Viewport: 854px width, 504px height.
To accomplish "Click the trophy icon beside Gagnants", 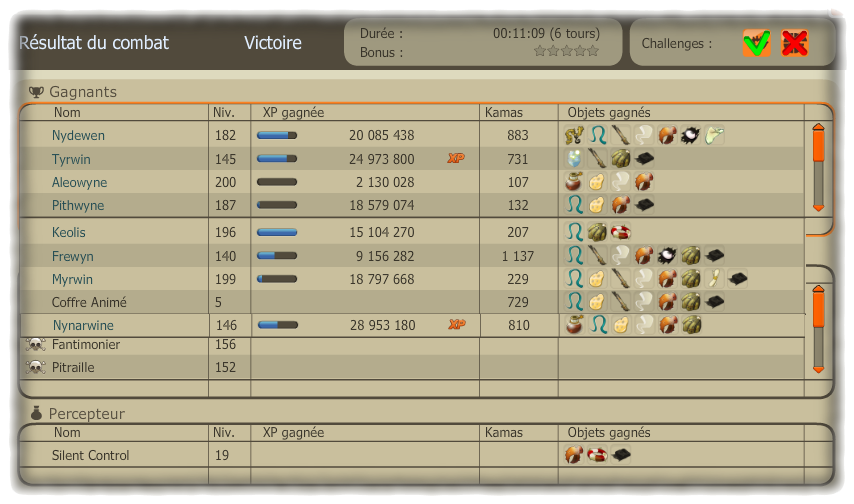I will tap(36, 92).
